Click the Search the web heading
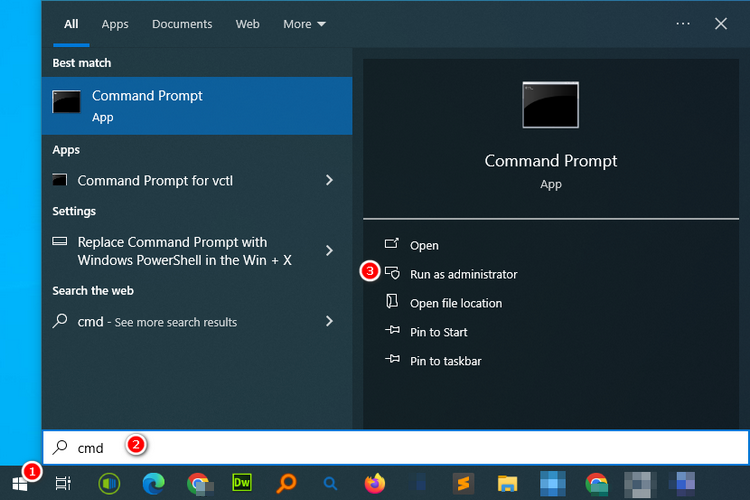Image resolution: width=750 pixels, height=500 pixels. point(93,291)
